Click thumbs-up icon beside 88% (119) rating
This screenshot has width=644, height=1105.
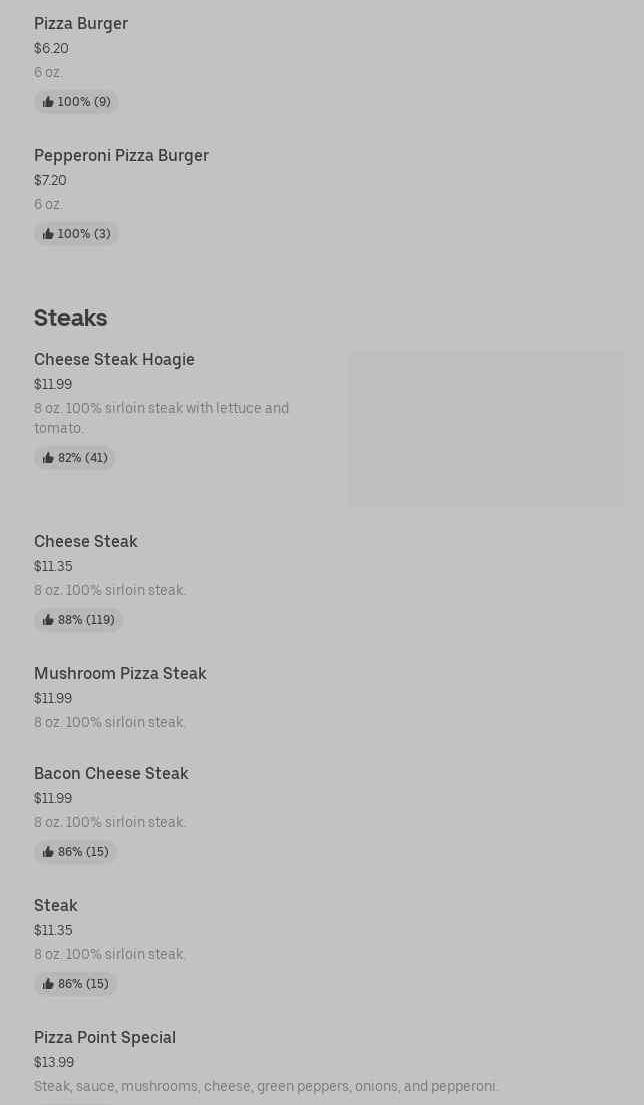click(x=48, y=620)
